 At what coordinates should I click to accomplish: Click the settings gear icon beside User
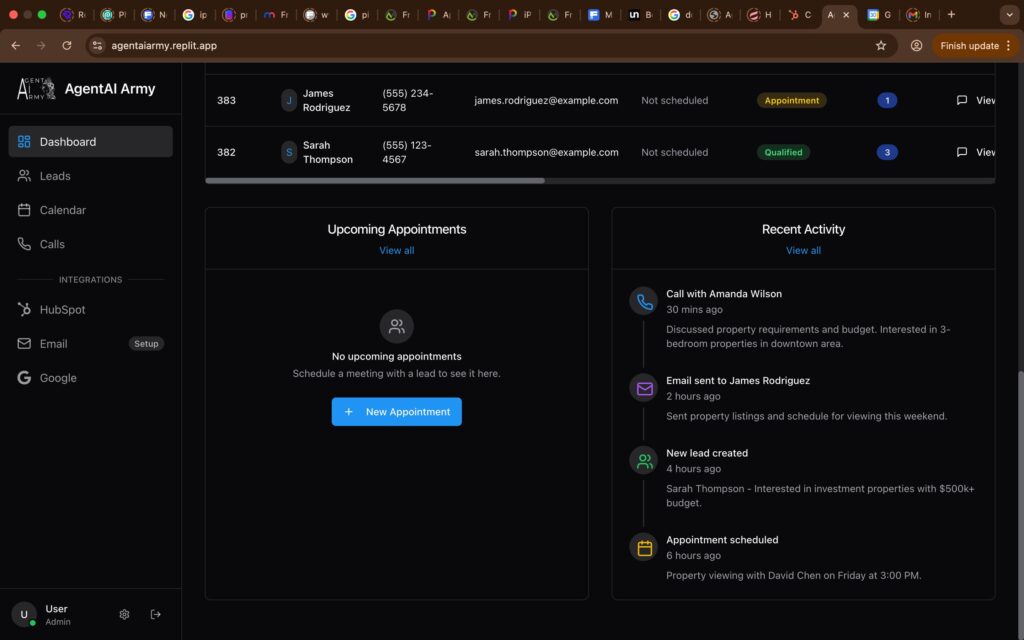tap(124, 614)
